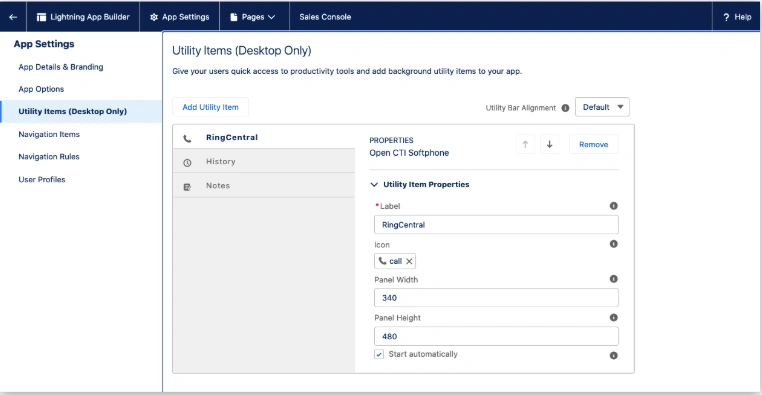
Task: Toggle Start automatically checkbox
Action: click(x=379, y=354)
